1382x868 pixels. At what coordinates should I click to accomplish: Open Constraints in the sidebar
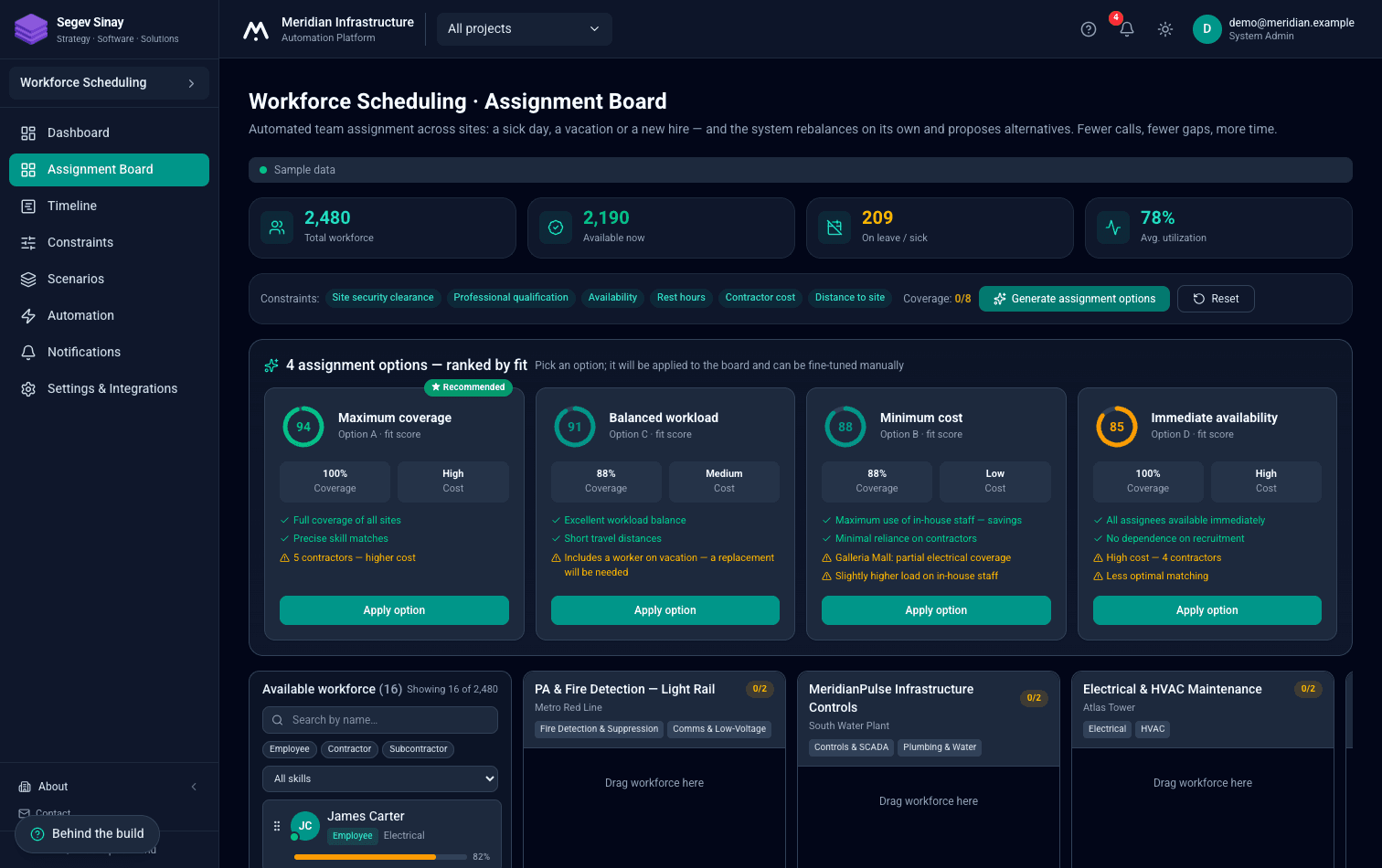coord(109,243)
